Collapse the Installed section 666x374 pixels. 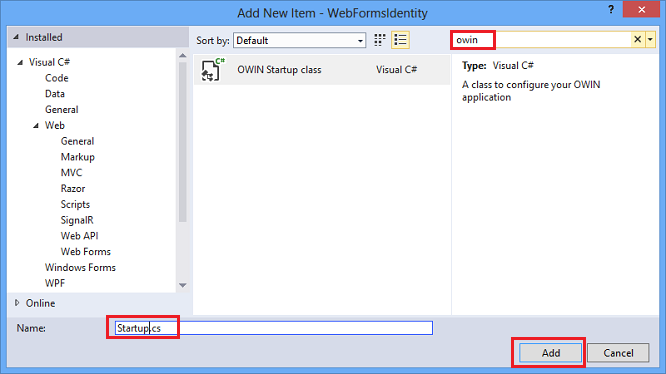pyautogui.click(x=16, y=37)
